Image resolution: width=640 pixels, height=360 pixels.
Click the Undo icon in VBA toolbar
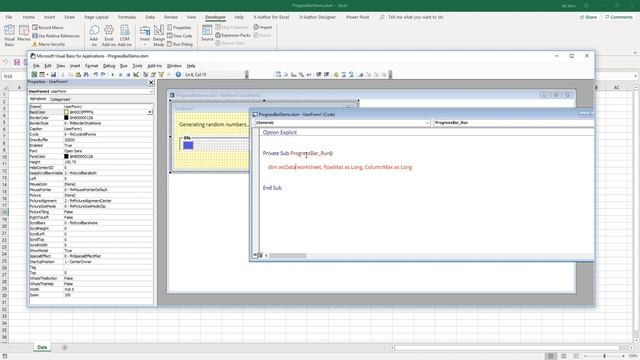click(x=96, y=75)
